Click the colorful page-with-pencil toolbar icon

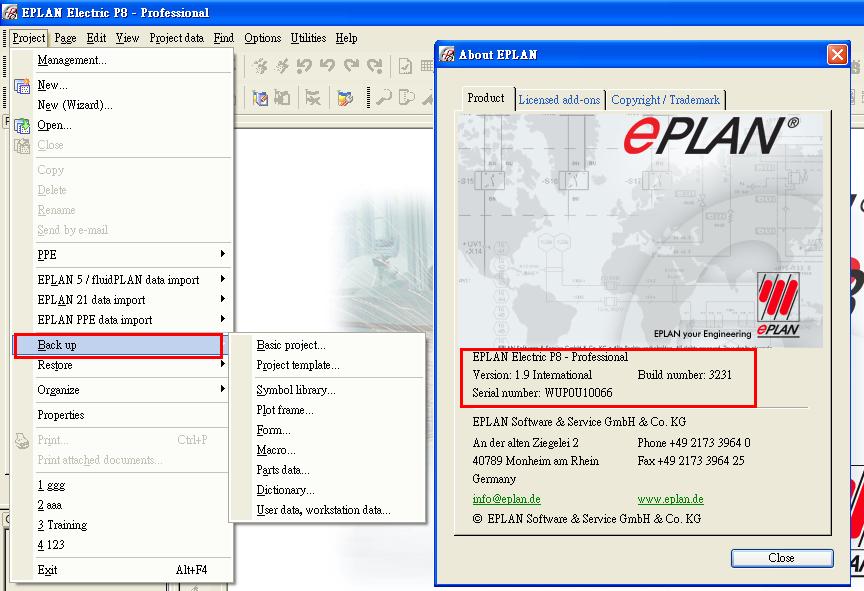(260, 98)
